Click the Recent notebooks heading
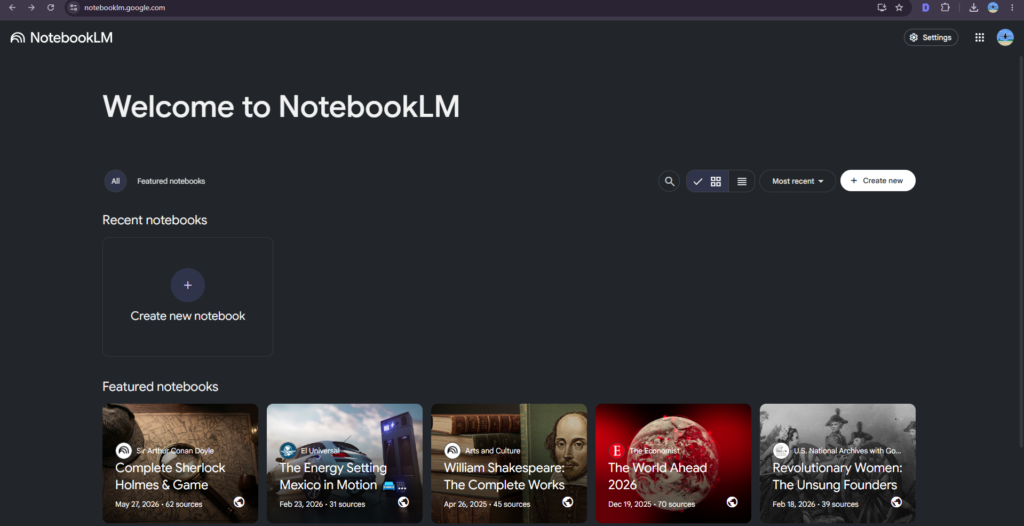This screenshot has width=1024, height=526. point(155,220)
